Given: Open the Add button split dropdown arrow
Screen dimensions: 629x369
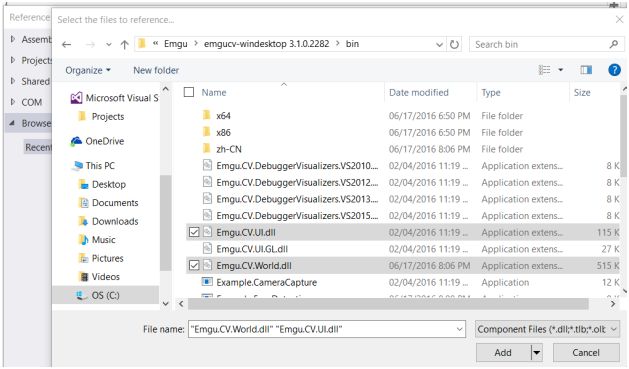Looking at the screenshot, I should [x=537, y=353].
